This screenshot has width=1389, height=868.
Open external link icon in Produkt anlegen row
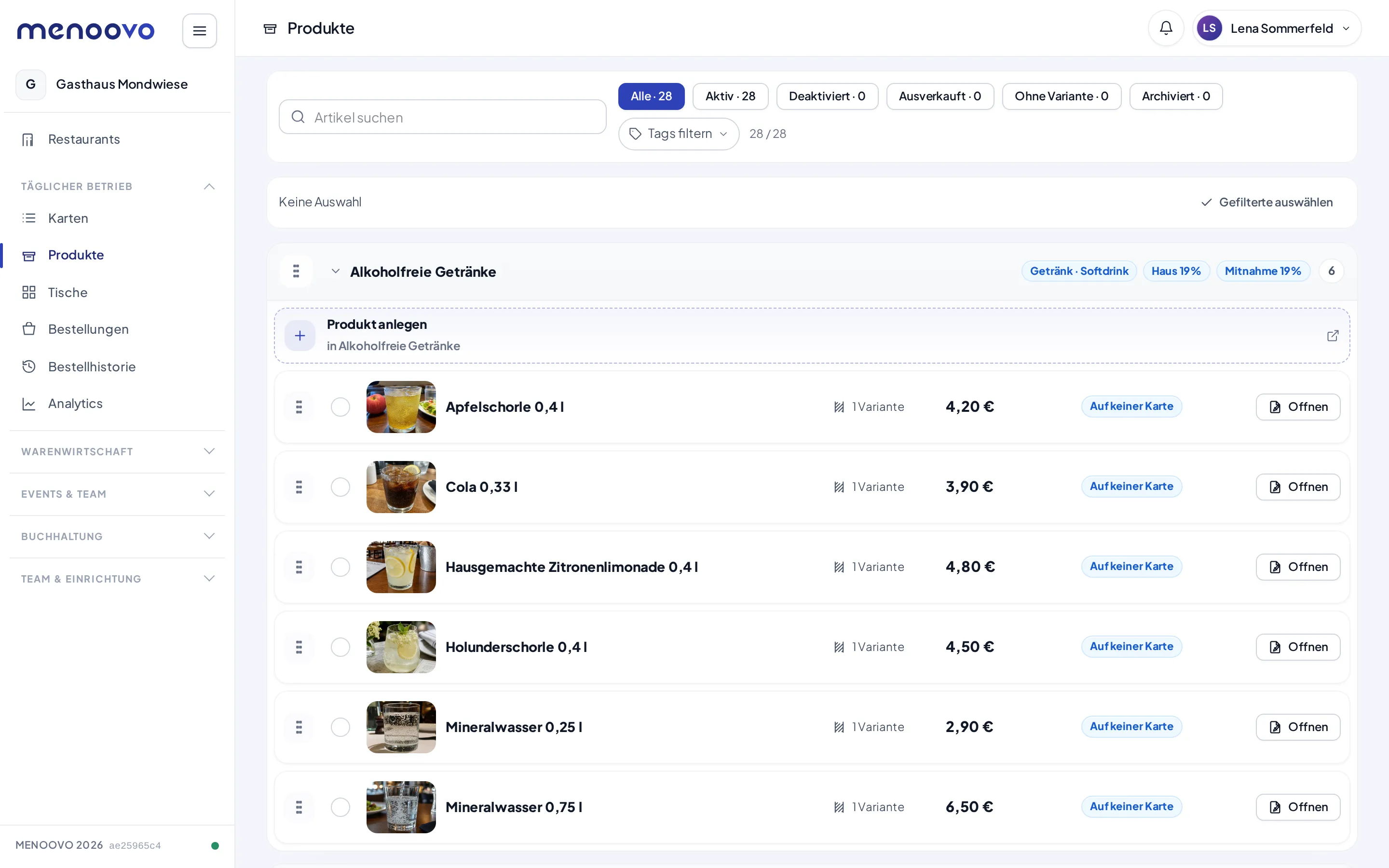coord(1332,336)
